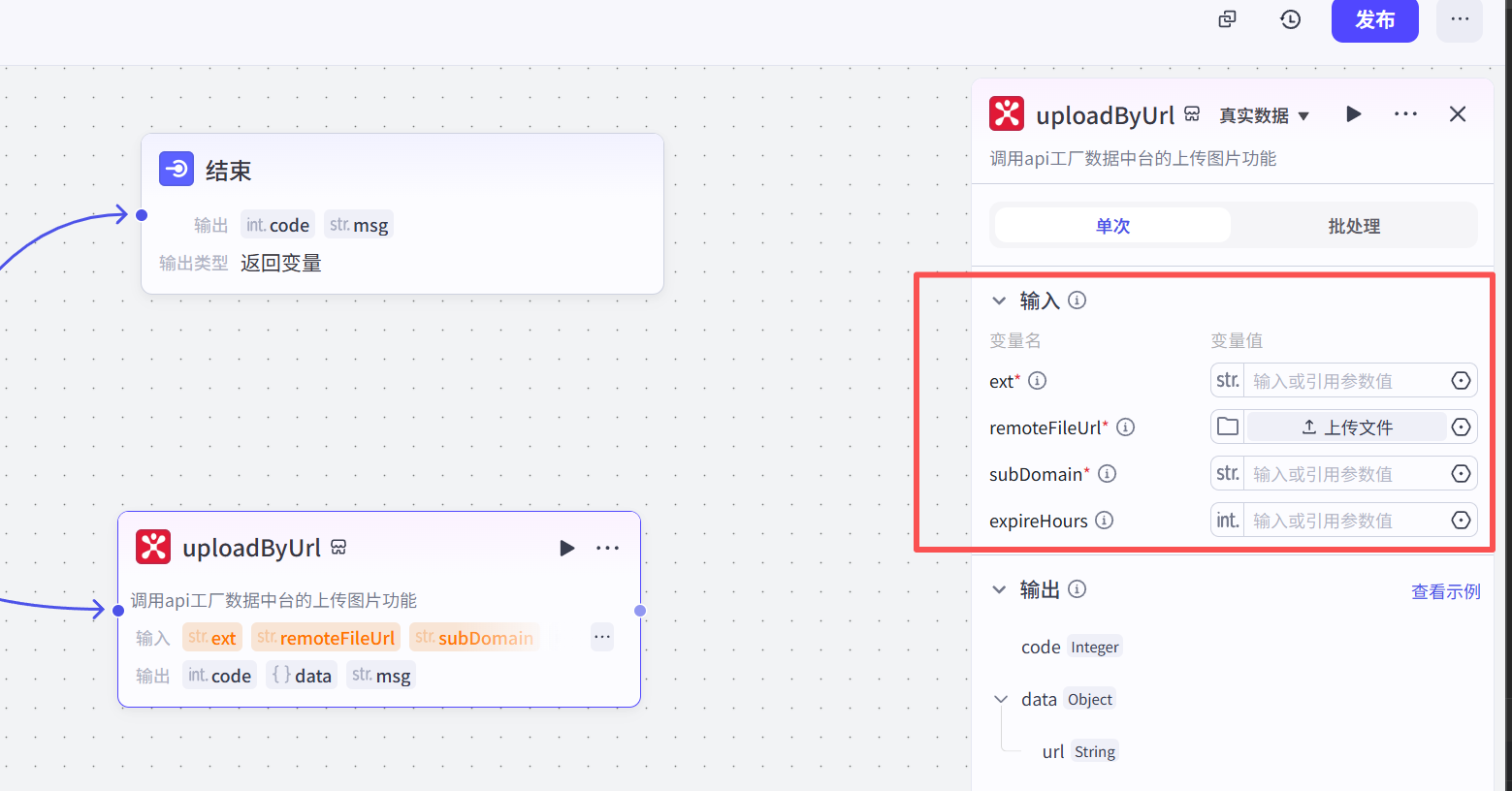1512x791 pixels.
Task: Collapse the data Object output tree
Action: pyautogui.click(x=1001, y=700)
